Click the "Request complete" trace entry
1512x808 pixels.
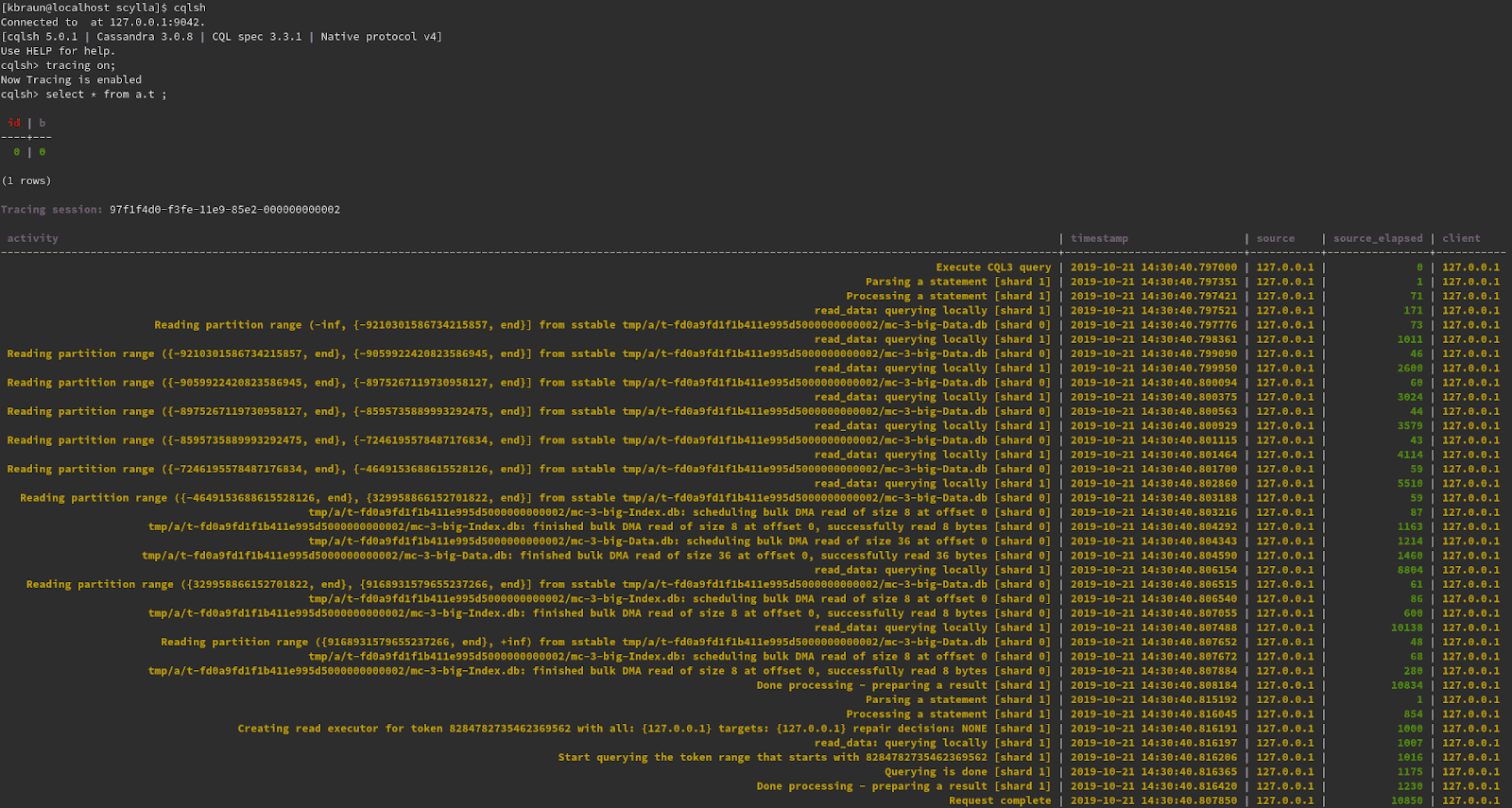pos(1000,800)
